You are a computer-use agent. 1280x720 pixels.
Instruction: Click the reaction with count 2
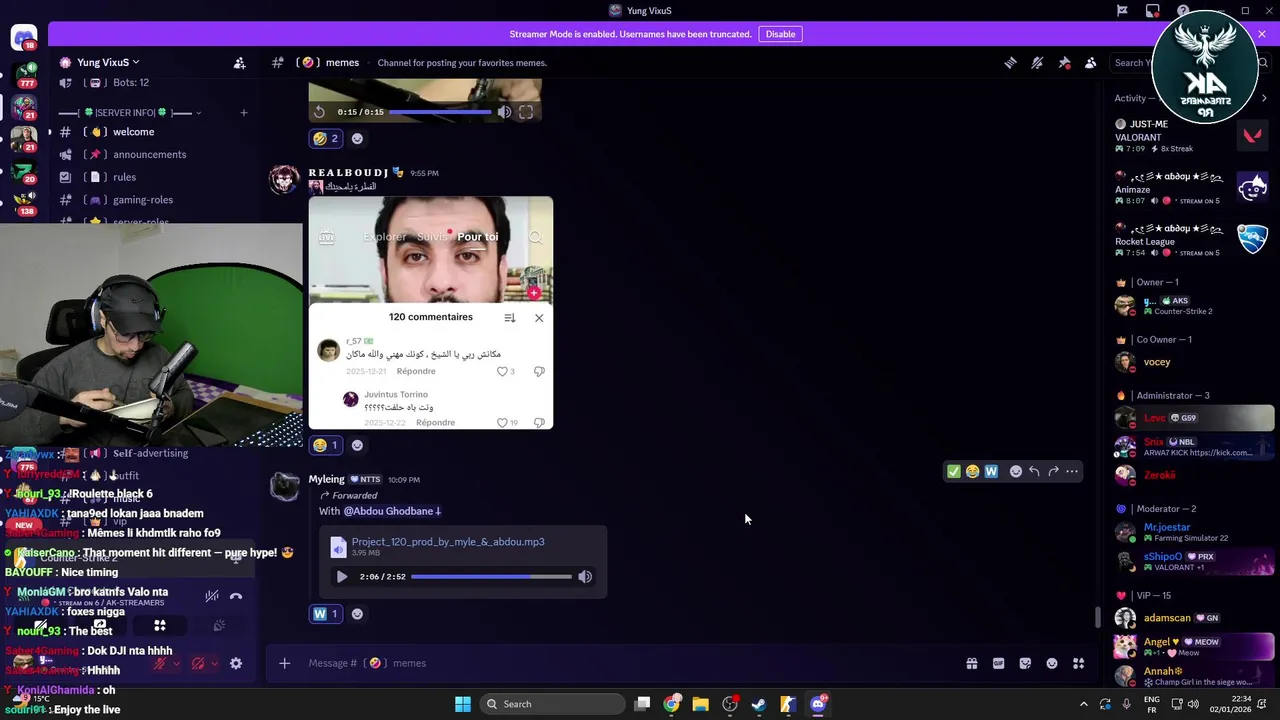(326, 139)
